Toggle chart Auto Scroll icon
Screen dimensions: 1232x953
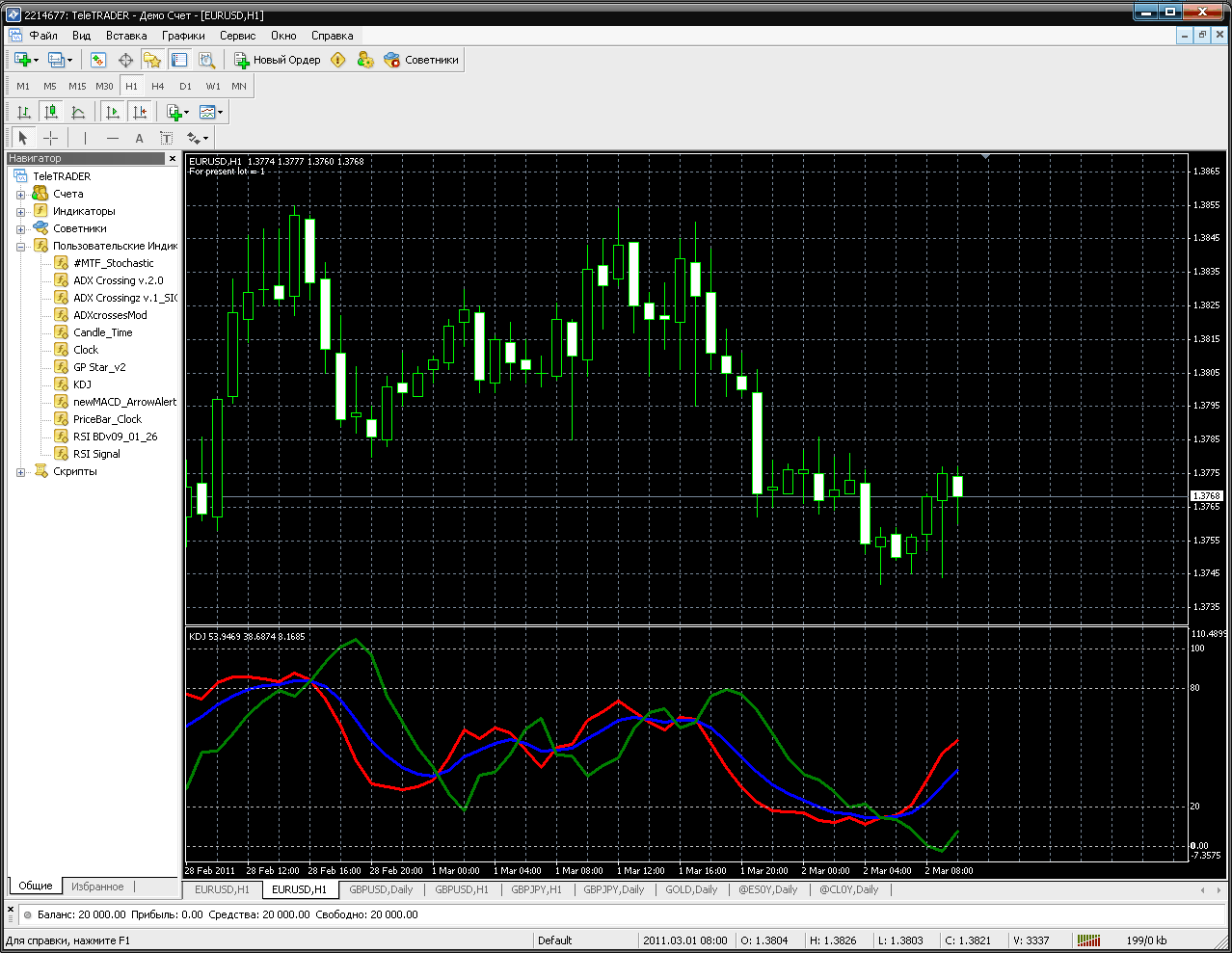113,112
